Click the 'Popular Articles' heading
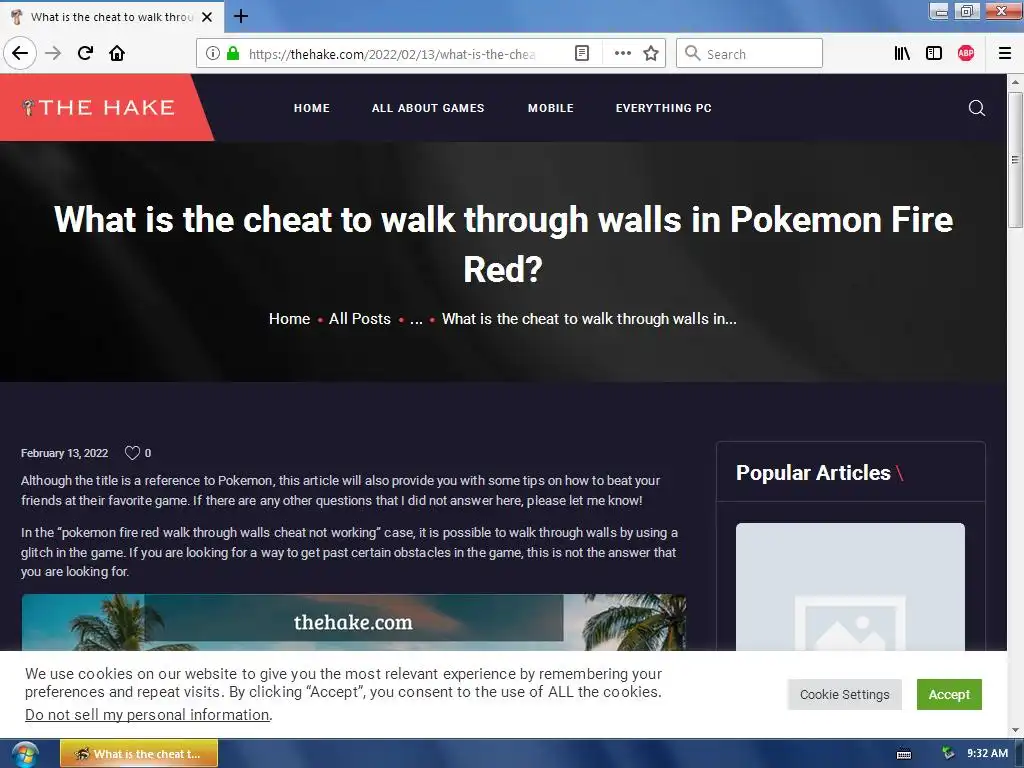The image size is (1024, 768). point(813,472)
